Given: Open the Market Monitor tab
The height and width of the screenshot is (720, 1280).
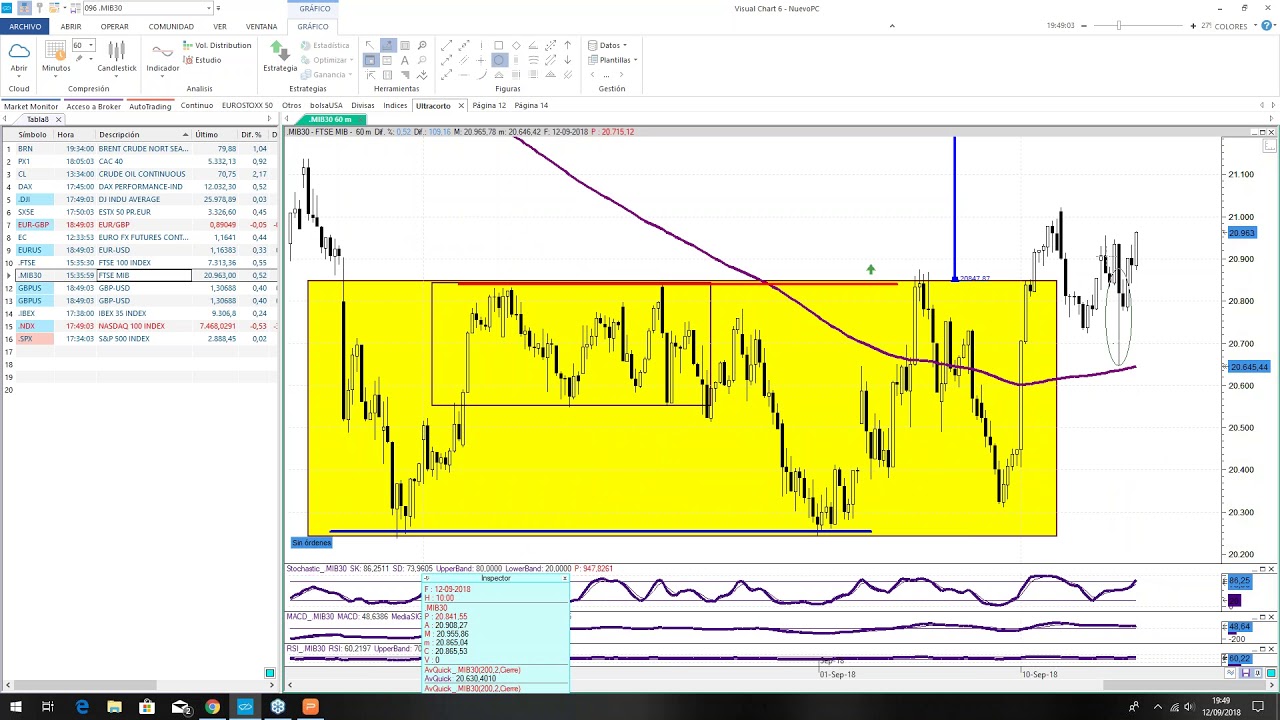Looking at the screenshot, I should [x=31, y=106].
